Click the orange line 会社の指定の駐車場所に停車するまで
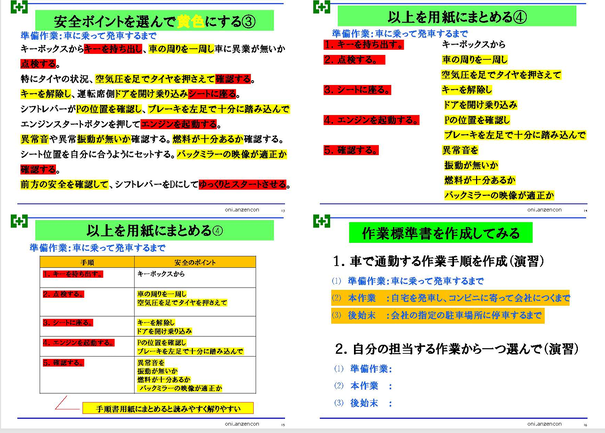 [x=466, y=315]
